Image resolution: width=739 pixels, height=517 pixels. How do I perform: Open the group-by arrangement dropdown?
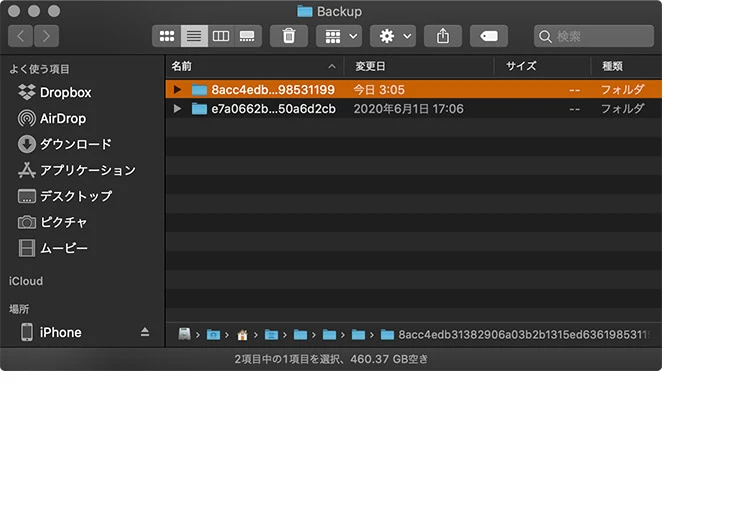[x=338, y=36]
